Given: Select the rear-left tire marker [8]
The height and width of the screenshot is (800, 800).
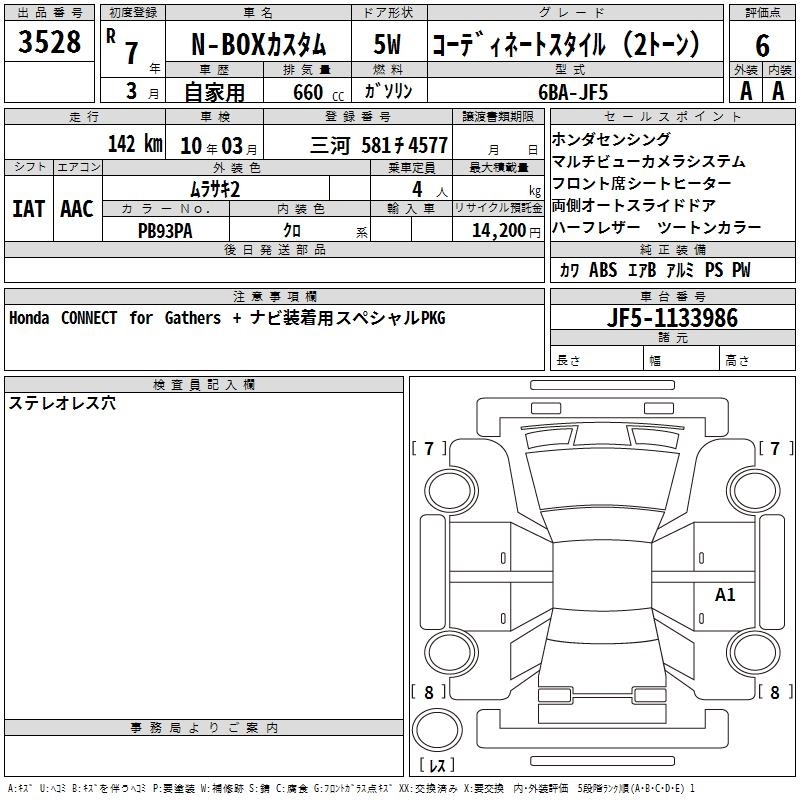Looking at the screenshot, I should [430, 692].
